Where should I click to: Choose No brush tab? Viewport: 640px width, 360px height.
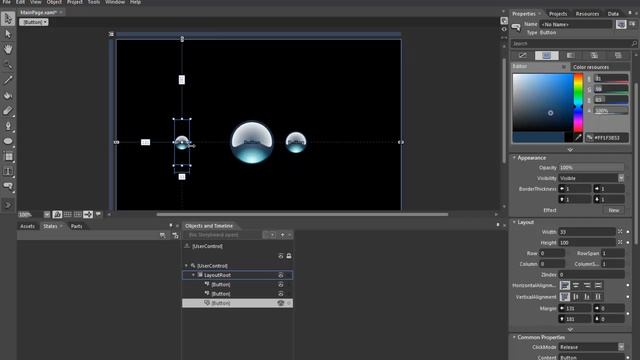point(522,55)
